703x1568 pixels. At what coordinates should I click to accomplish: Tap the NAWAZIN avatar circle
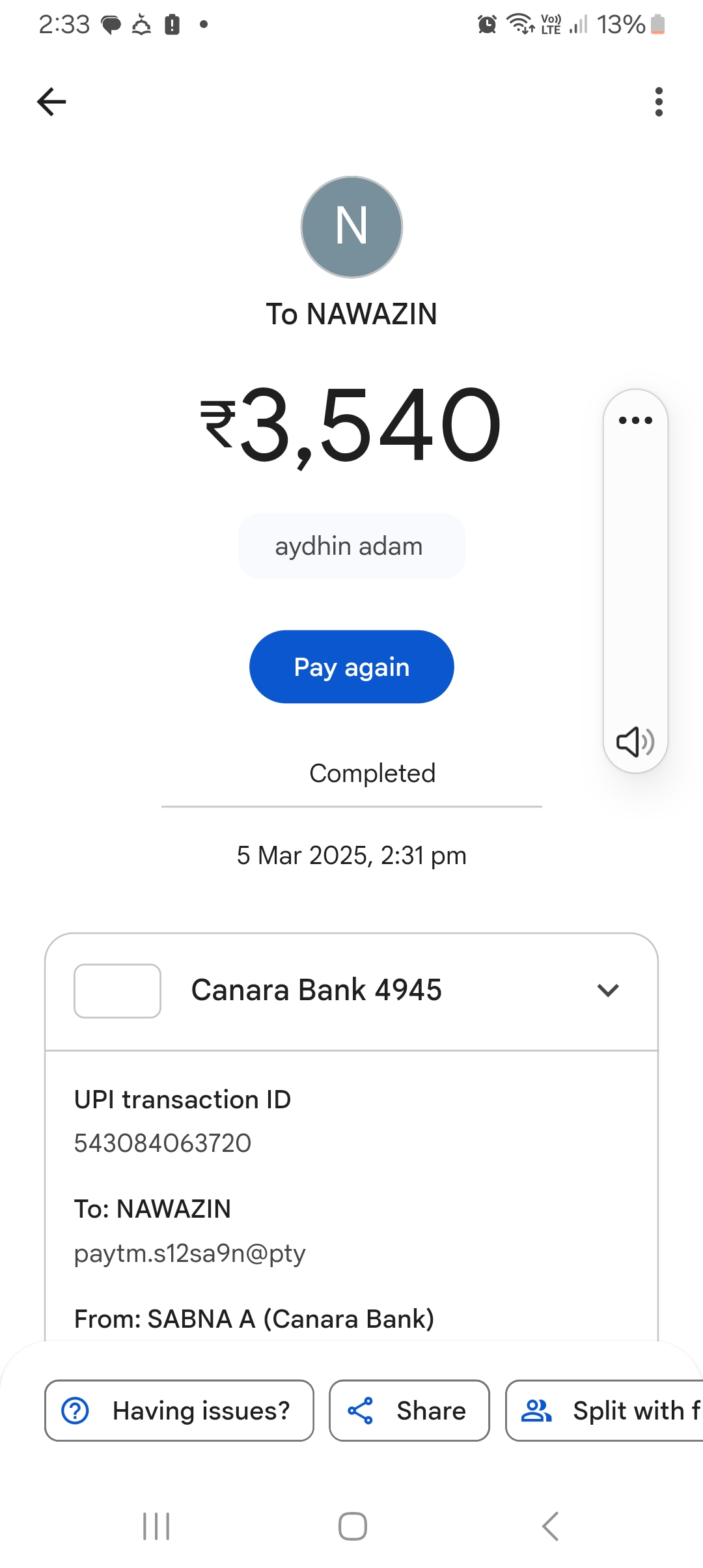click(351, 227)
